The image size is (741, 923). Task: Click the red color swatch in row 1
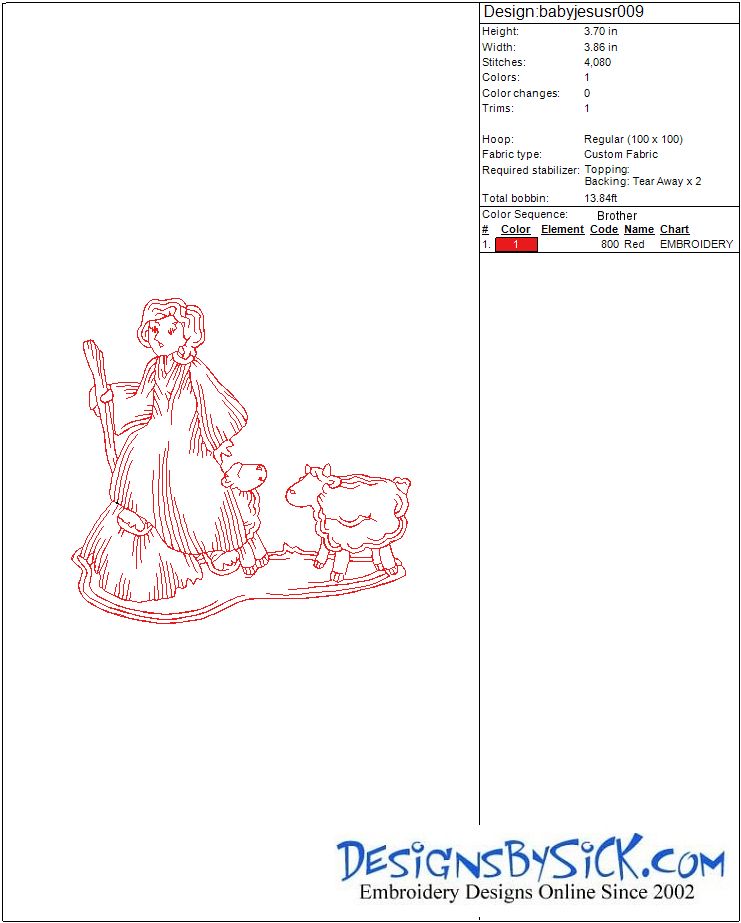(x=516, y=244)
